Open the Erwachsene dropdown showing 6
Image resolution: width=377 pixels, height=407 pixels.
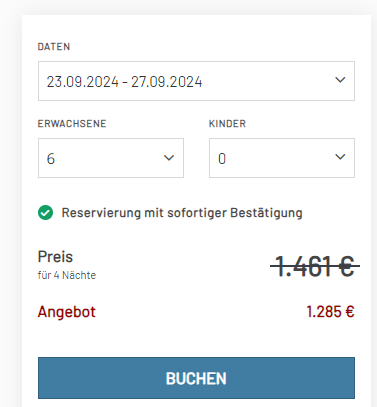click(x=111, y=158)
